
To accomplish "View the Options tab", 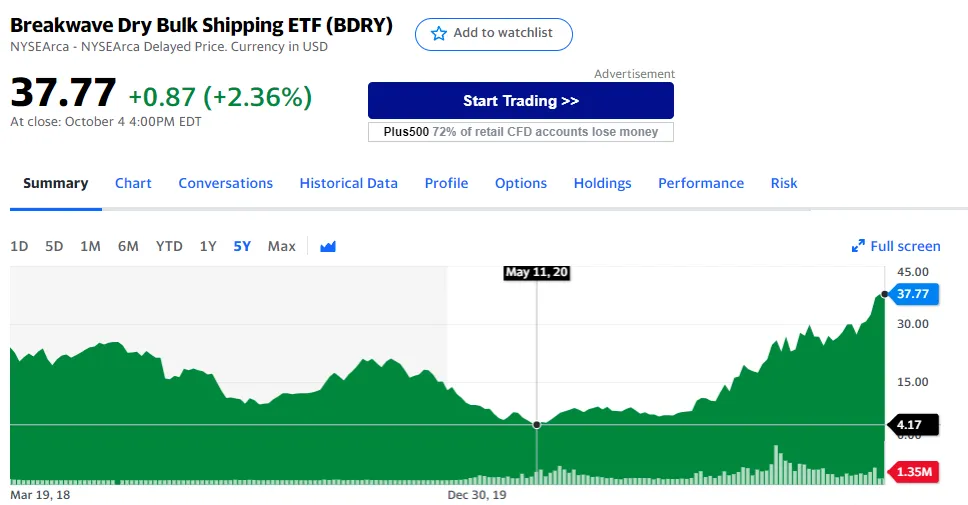I will 521,183.
